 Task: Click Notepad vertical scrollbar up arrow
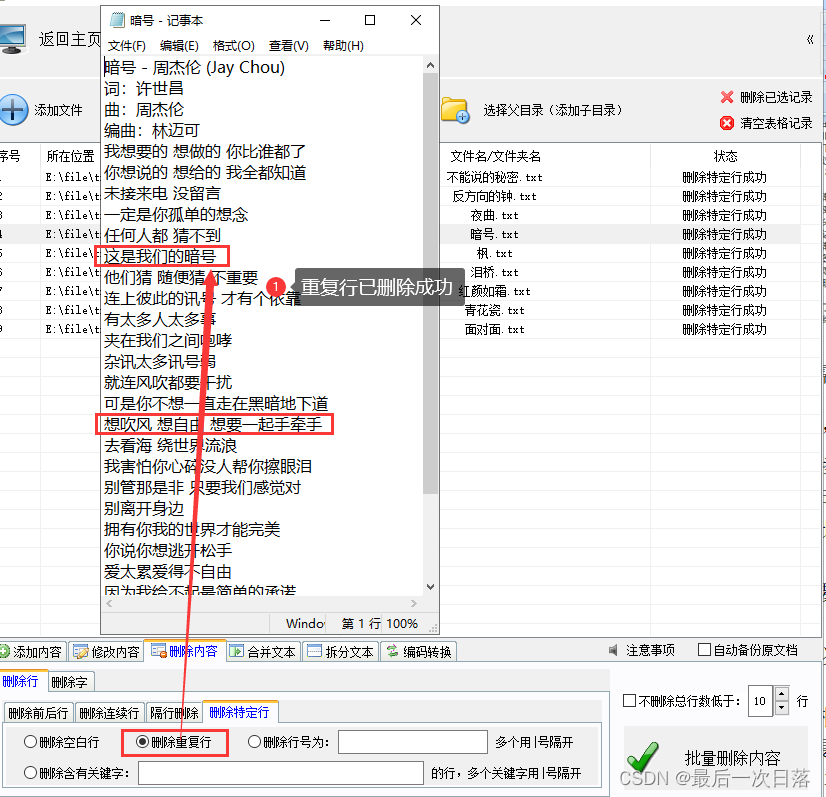430,65
